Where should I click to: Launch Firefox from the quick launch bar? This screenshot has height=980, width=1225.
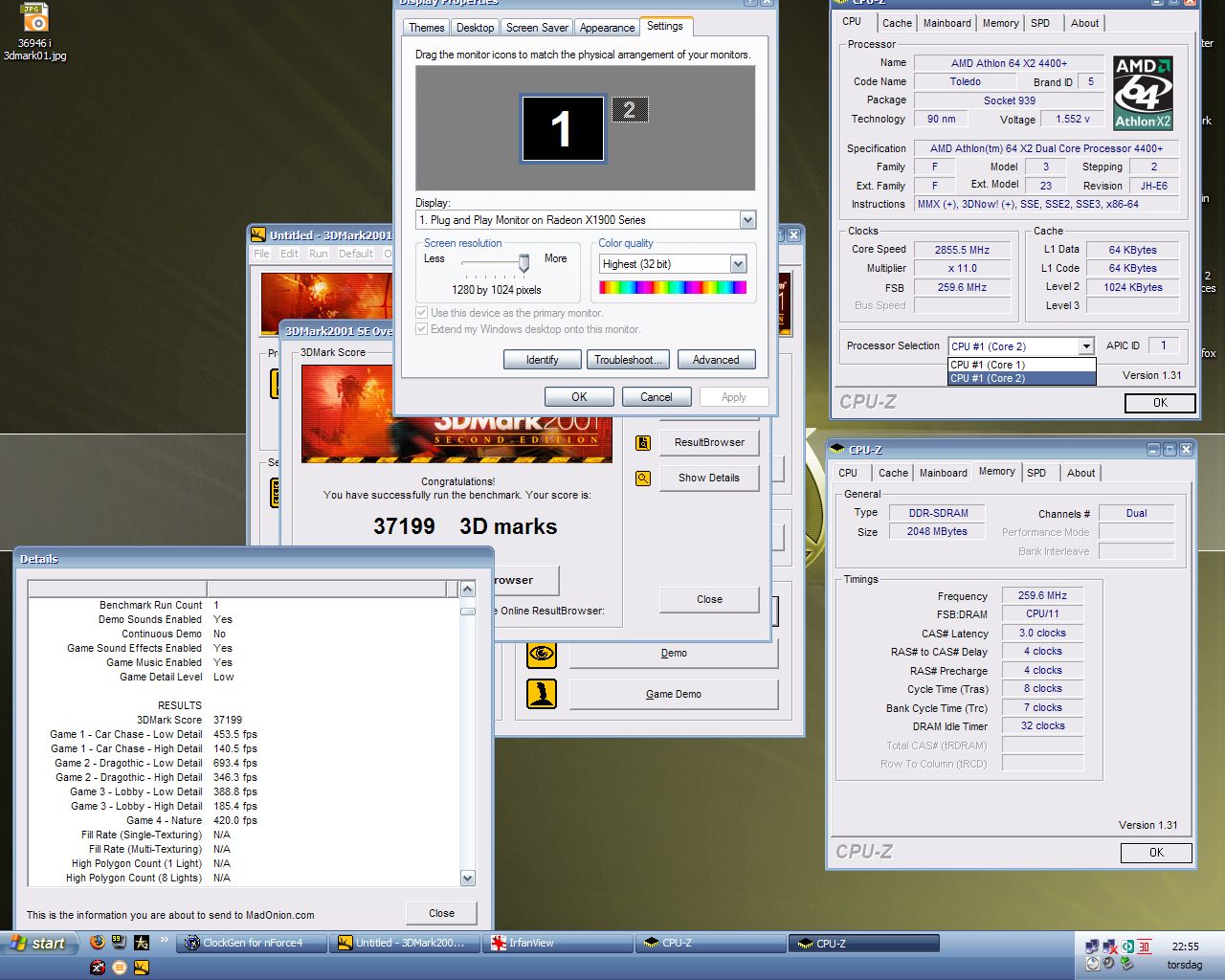[x=97, y=942]
